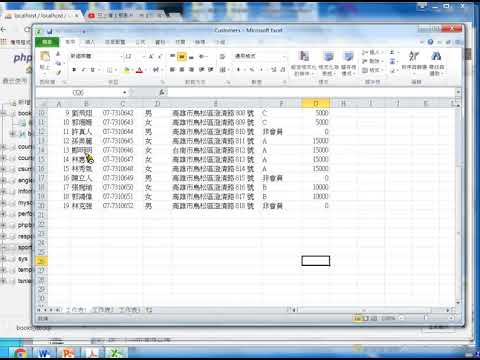Click the Wrap Text icon
This screenshot has width=480, height=360.
click(222, 56)
